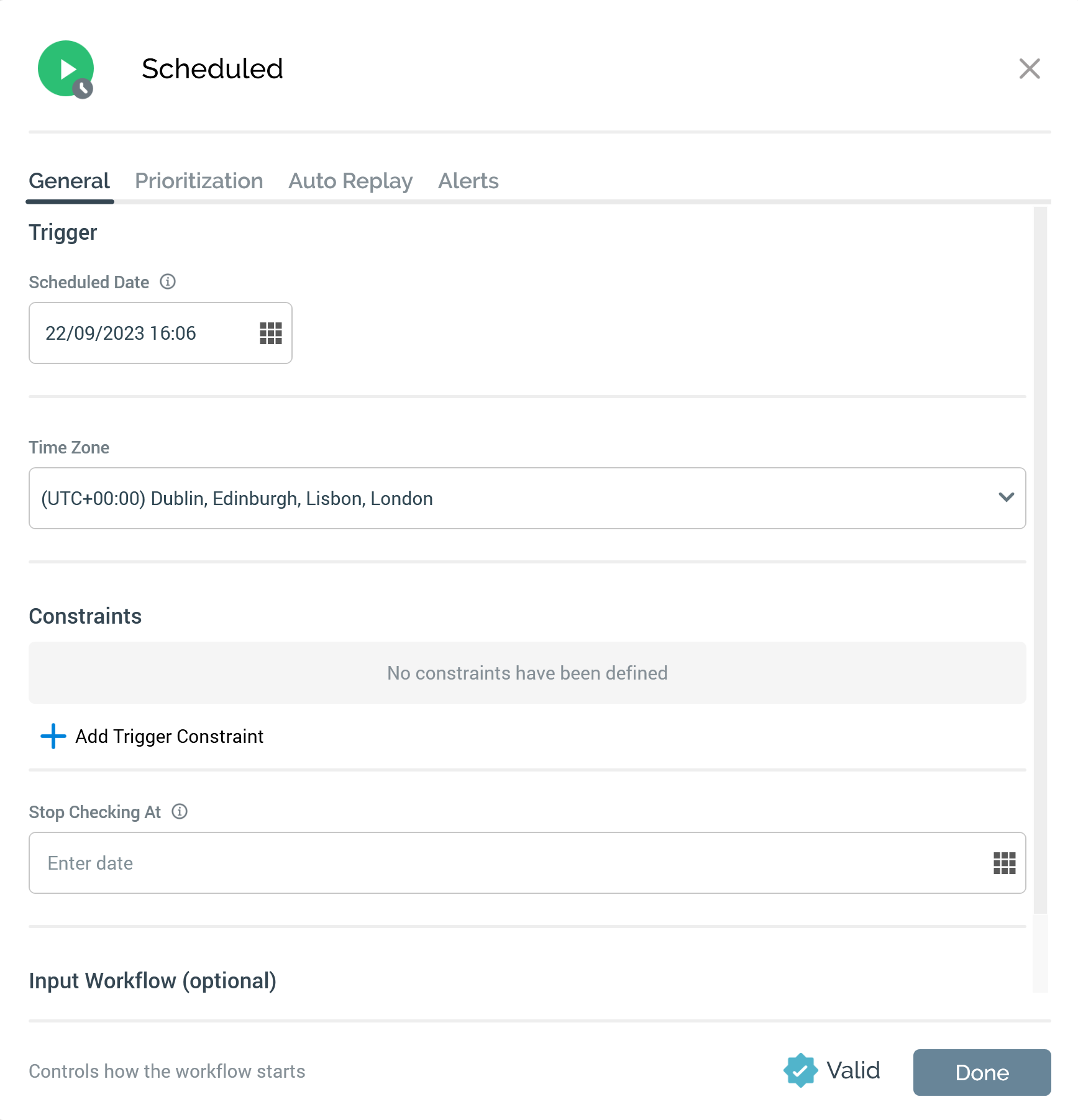Open calendar picker for Scheduled Date
Screen dimensions: 1078x1120
270,333
